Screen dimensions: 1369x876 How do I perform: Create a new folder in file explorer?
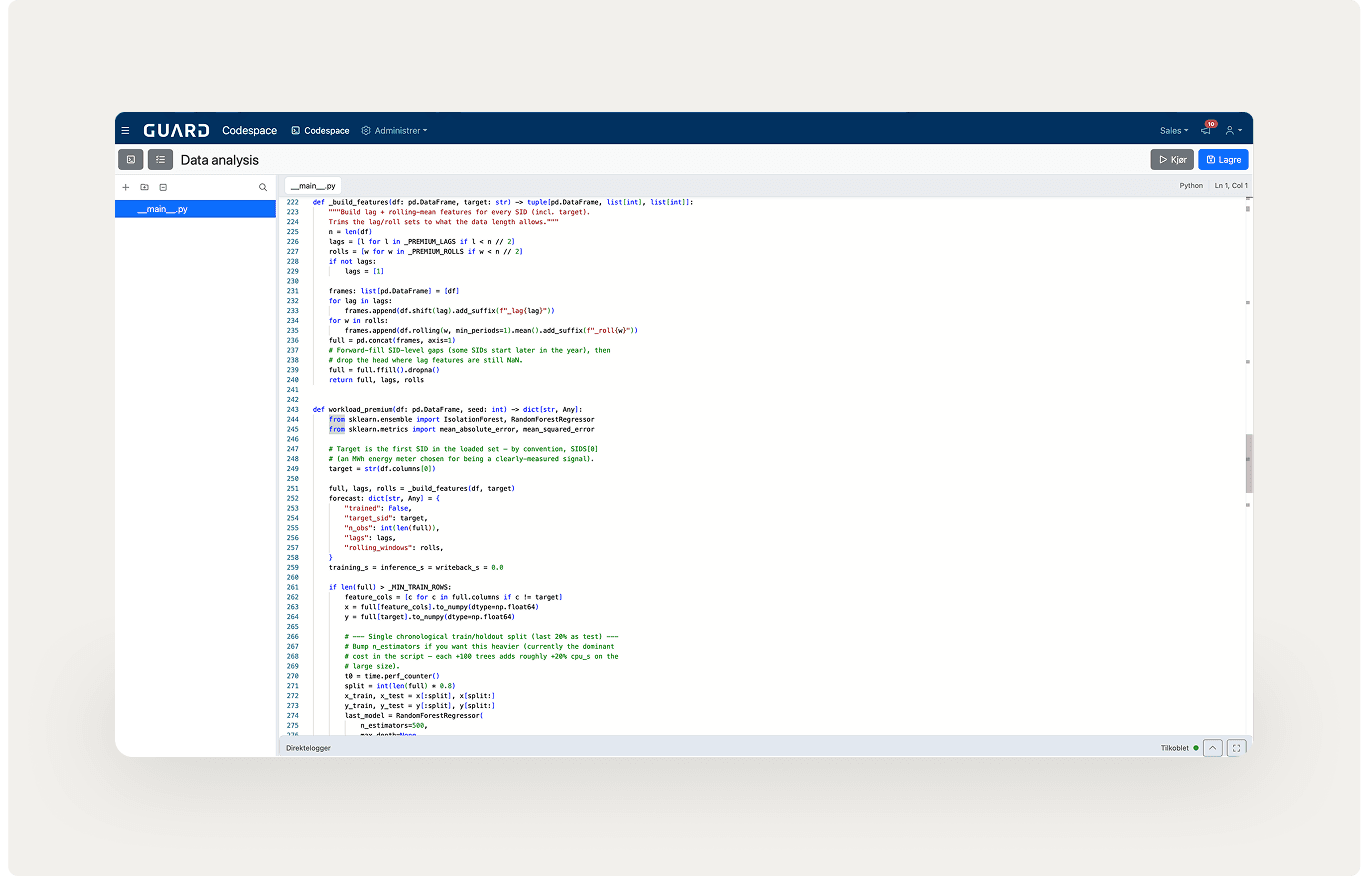point(144,187)
